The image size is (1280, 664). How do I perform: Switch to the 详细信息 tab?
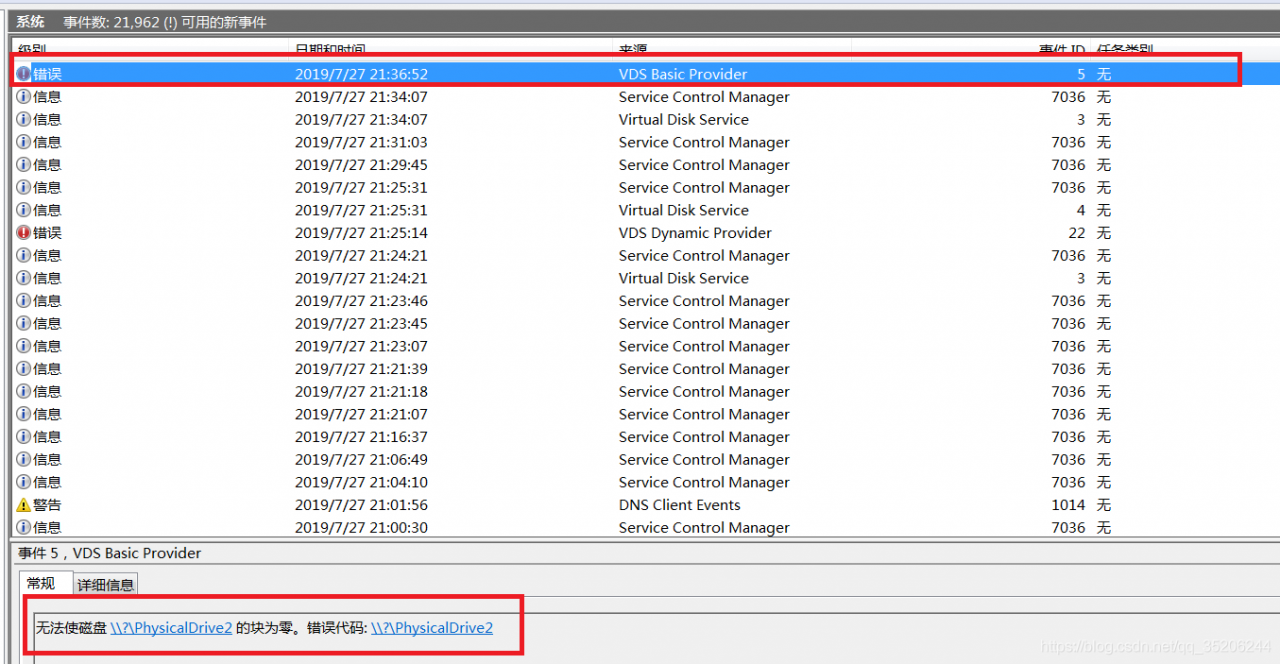106,585
